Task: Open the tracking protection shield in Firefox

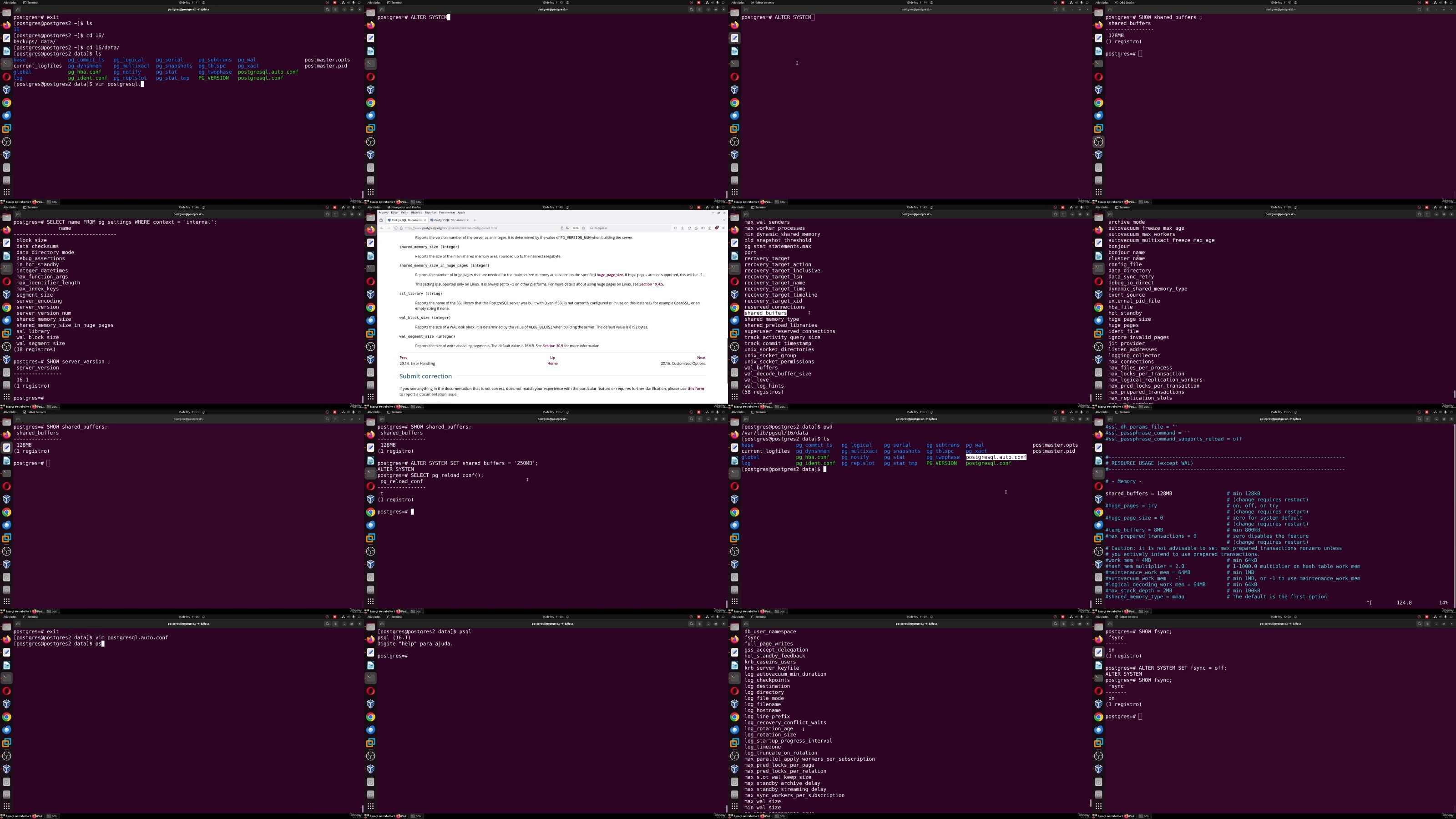Action: pyautogui.click(x=396, y=228)
